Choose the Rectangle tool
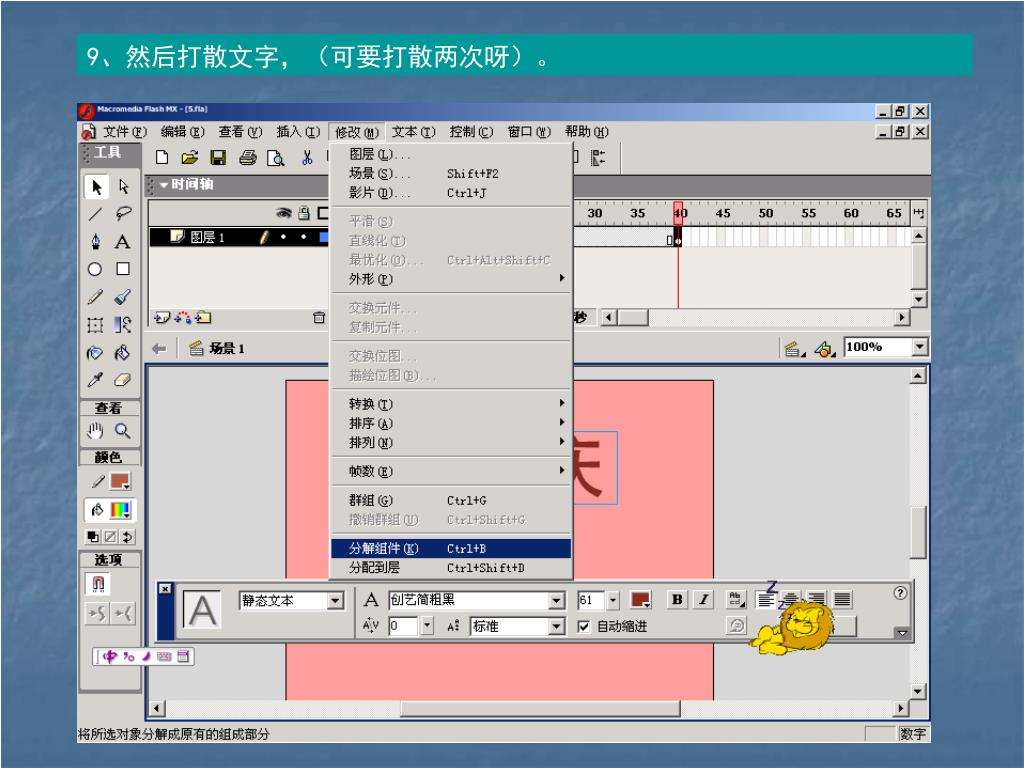Image resolution: width=1024 pixels, height=768 pixels. [x=123, y=269]
